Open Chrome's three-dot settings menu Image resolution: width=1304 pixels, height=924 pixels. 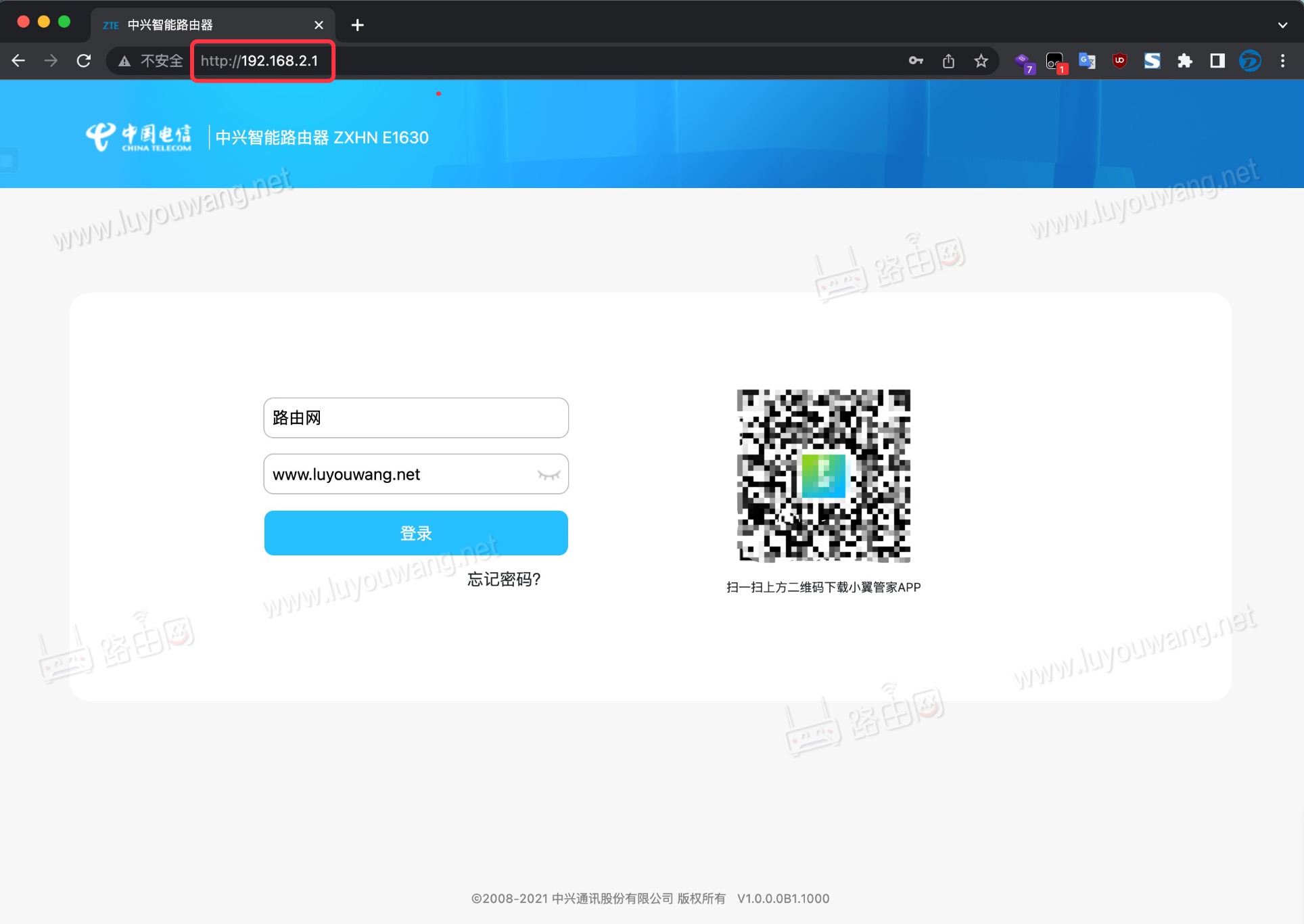click(1282, 61)
